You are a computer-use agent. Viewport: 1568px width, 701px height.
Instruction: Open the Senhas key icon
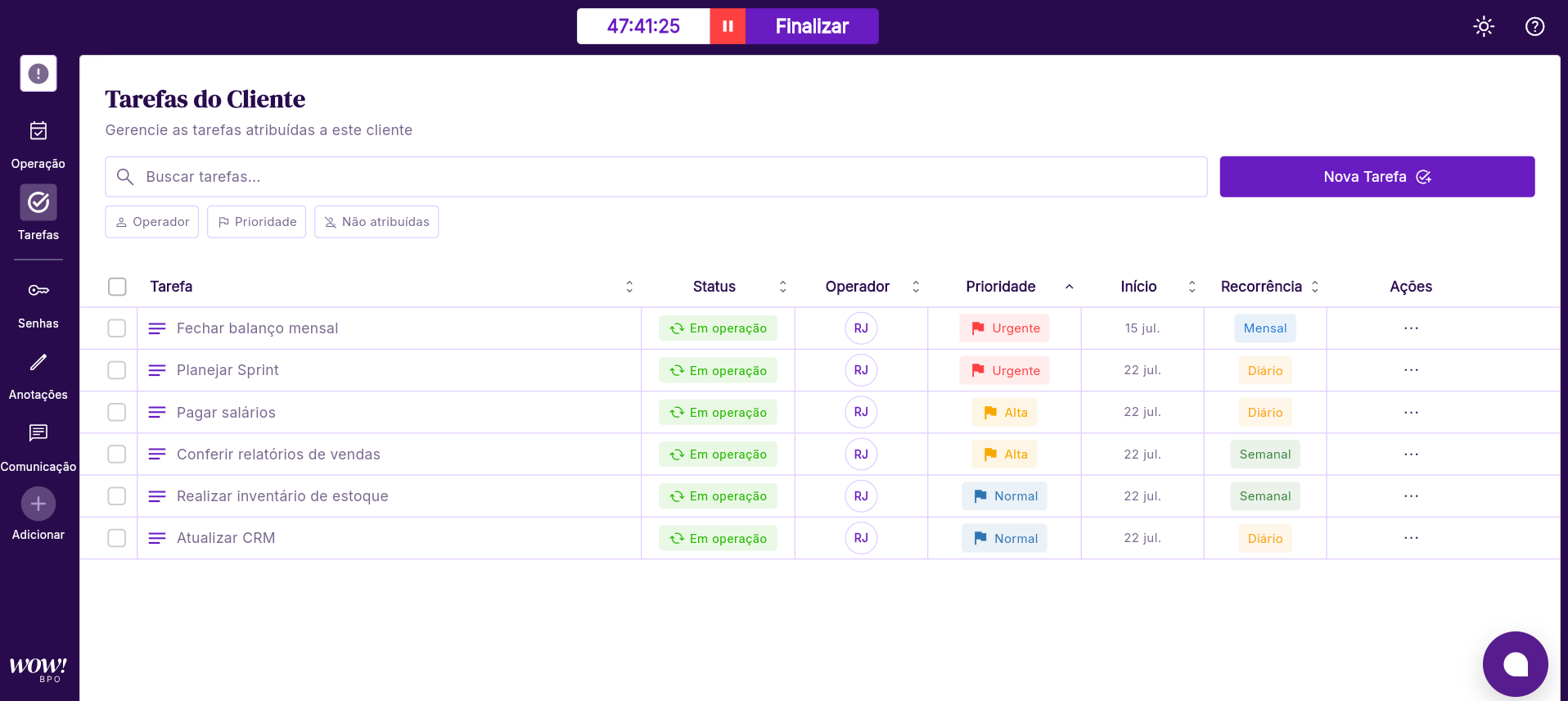click(38, 291)
